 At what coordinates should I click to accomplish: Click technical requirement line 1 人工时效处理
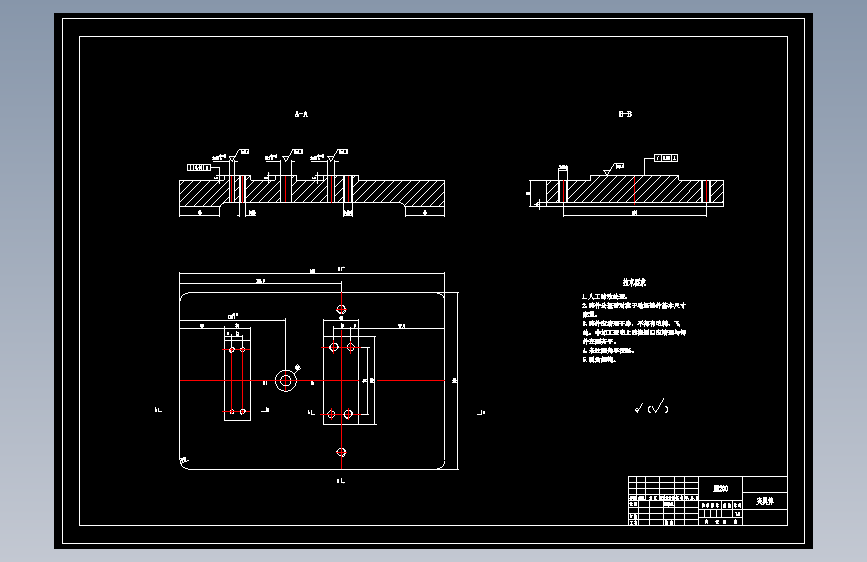click(x=604, y=296)
